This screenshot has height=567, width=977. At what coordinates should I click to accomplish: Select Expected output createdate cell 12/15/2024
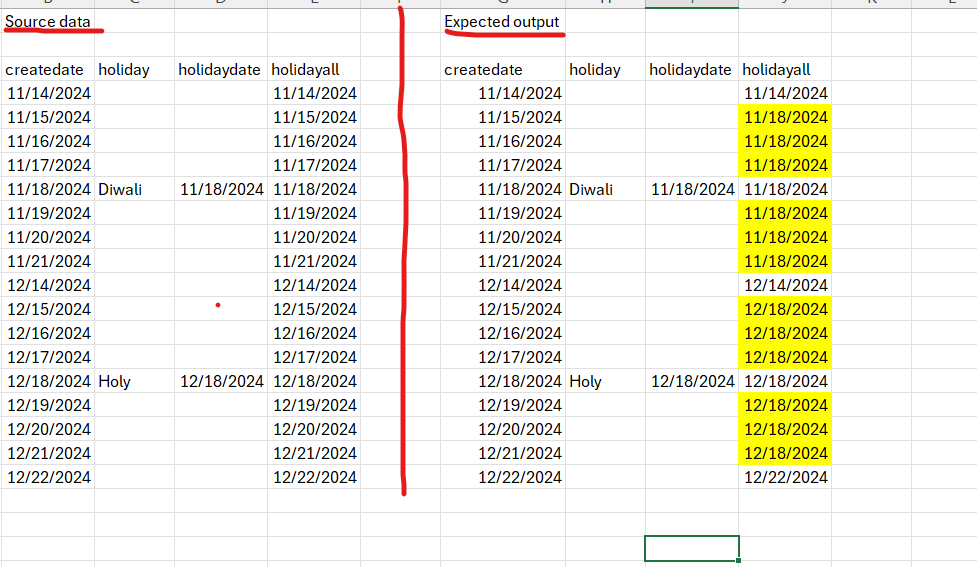click(x=503, y=309)
